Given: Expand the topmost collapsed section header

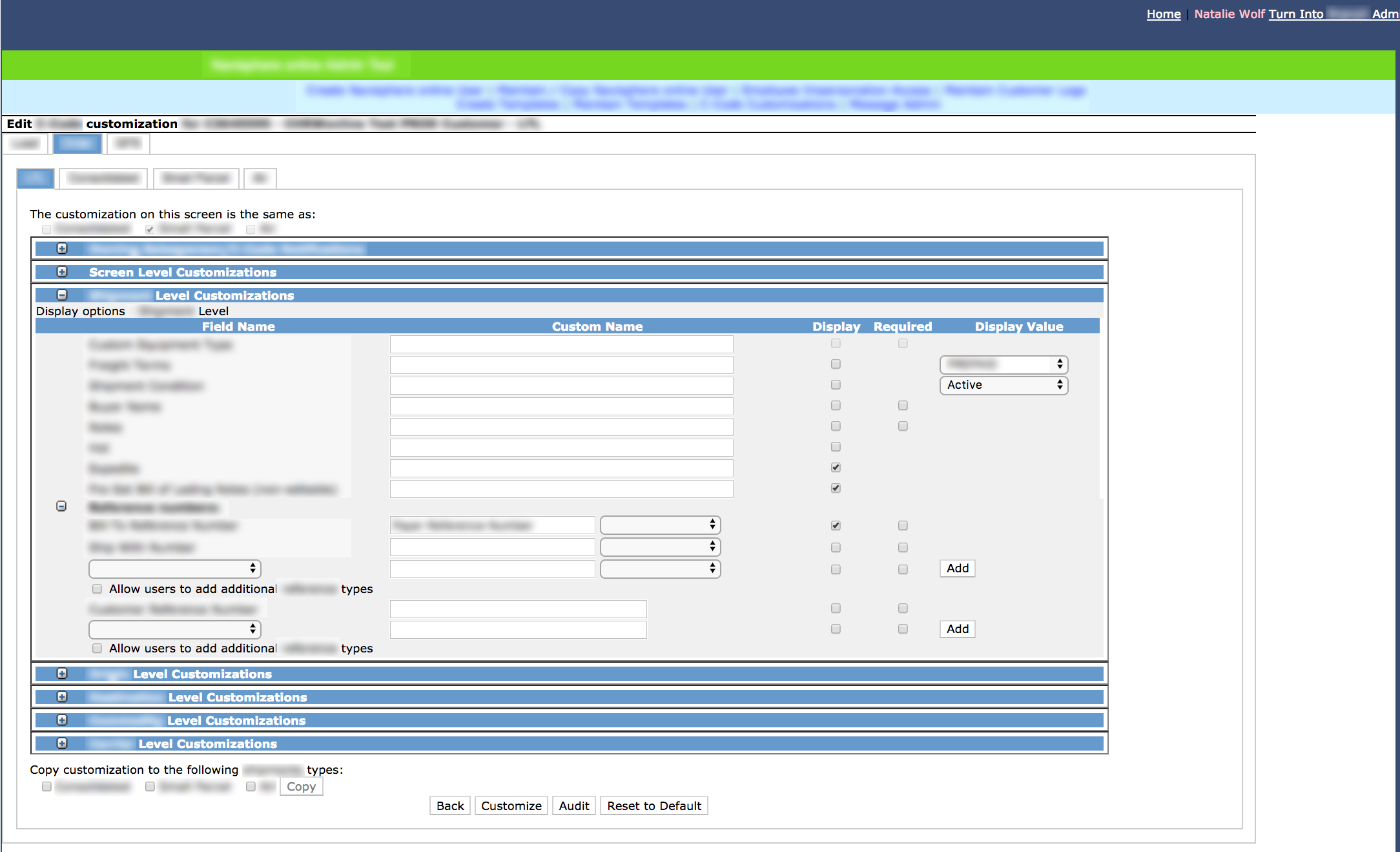Looking at the screenshot, I should click(x=62, y=249).
